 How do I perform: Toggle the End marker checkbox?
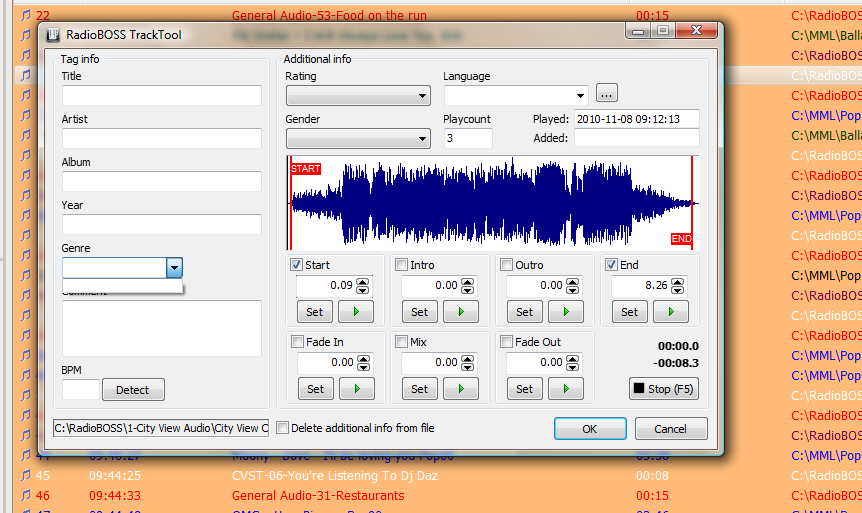point(611,264)
